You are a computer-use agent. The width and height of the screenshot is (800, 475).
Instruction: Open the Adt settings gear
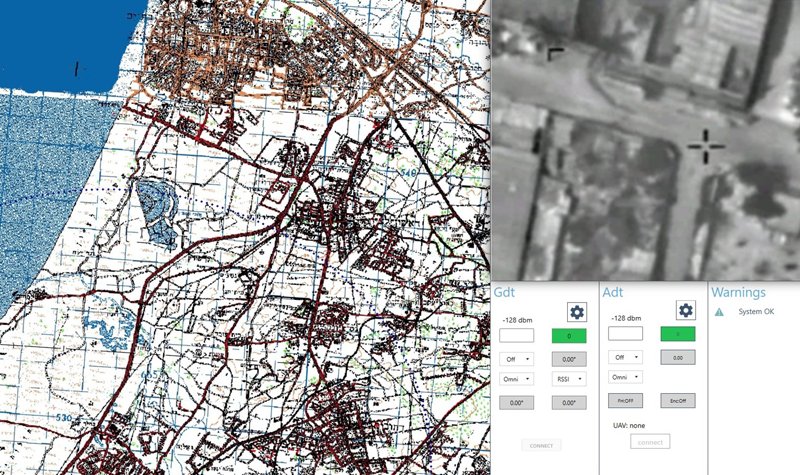(685, 311)
